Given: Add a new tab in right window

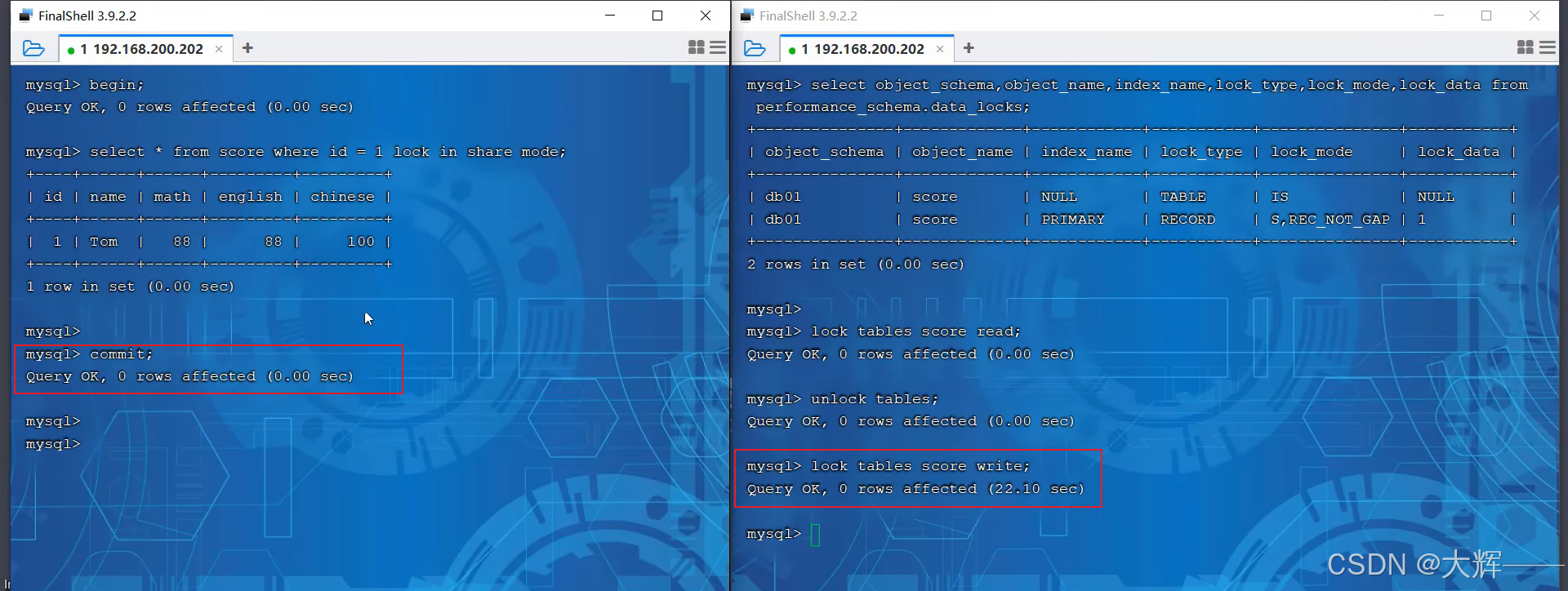Looking at the screenshot, I should click(969, 48).
